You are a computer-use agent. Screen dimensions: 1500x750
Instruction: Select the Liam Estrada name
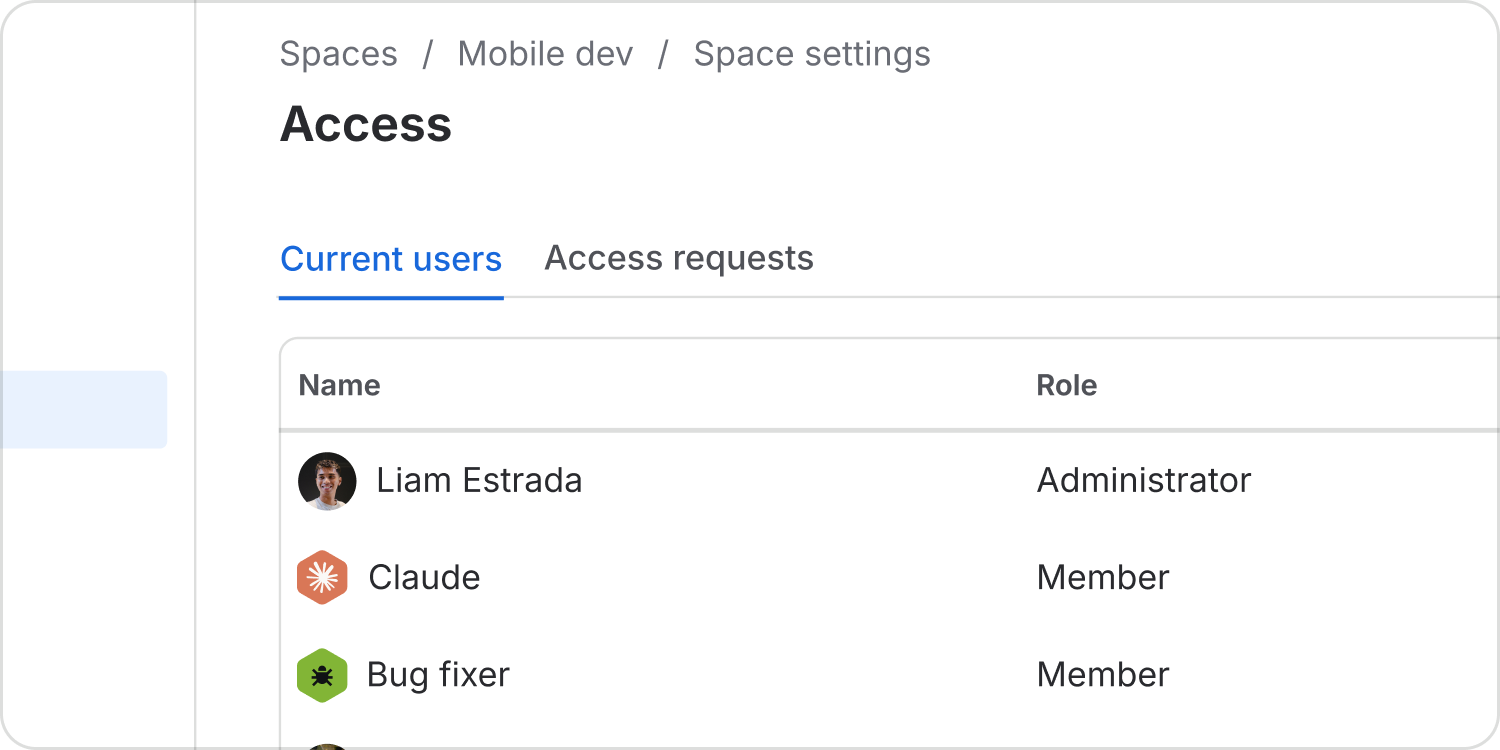[x=479, y=481]
